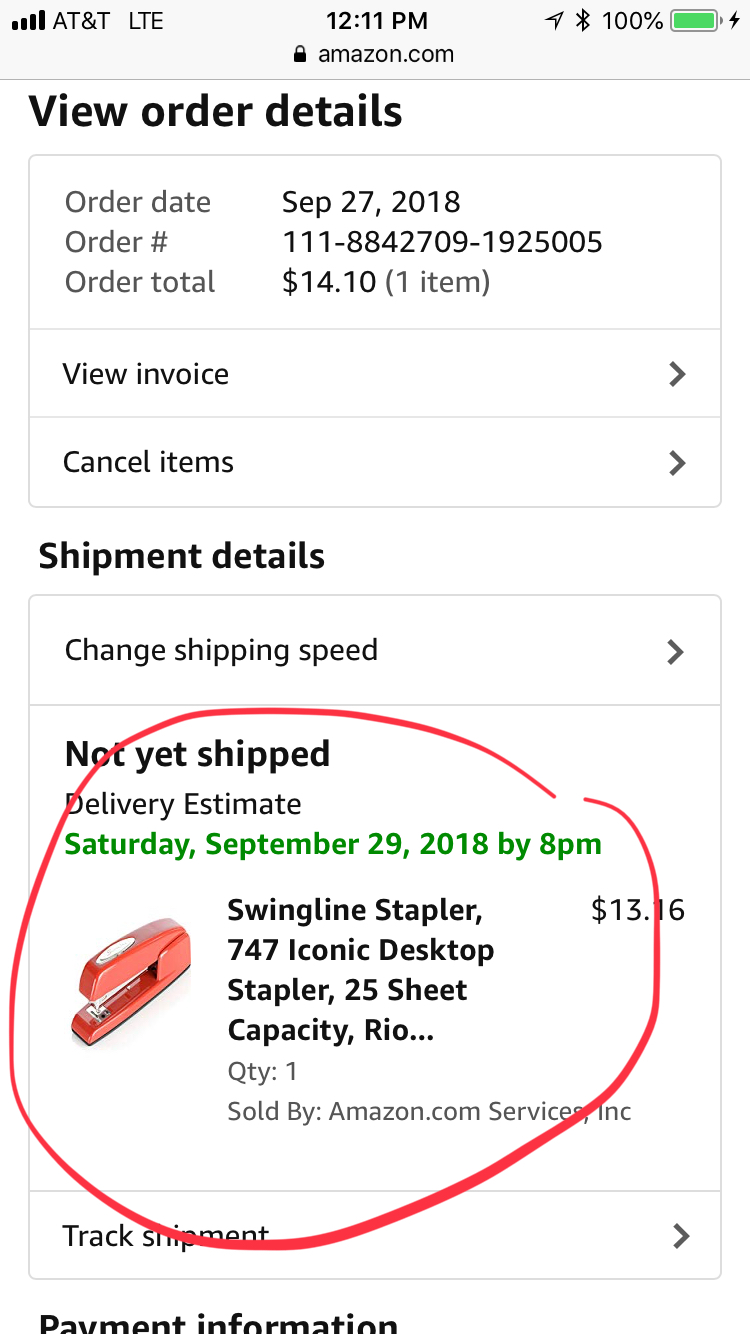Open the View invoice row
Viewport: 750px width, 1334px height.
[146, 374]
